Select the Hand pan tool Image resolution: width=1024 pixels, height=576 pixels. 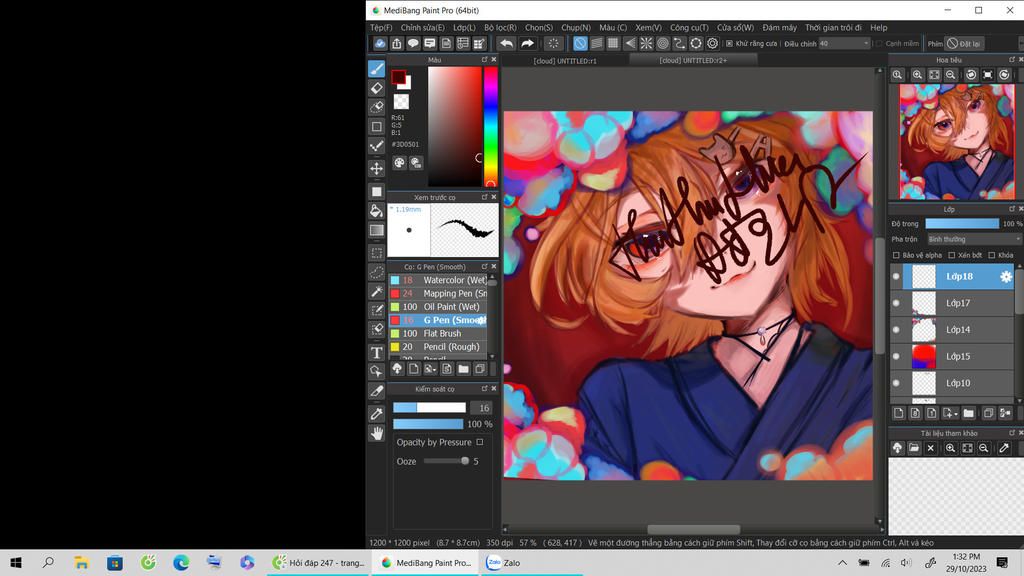(x=377, y=433)
